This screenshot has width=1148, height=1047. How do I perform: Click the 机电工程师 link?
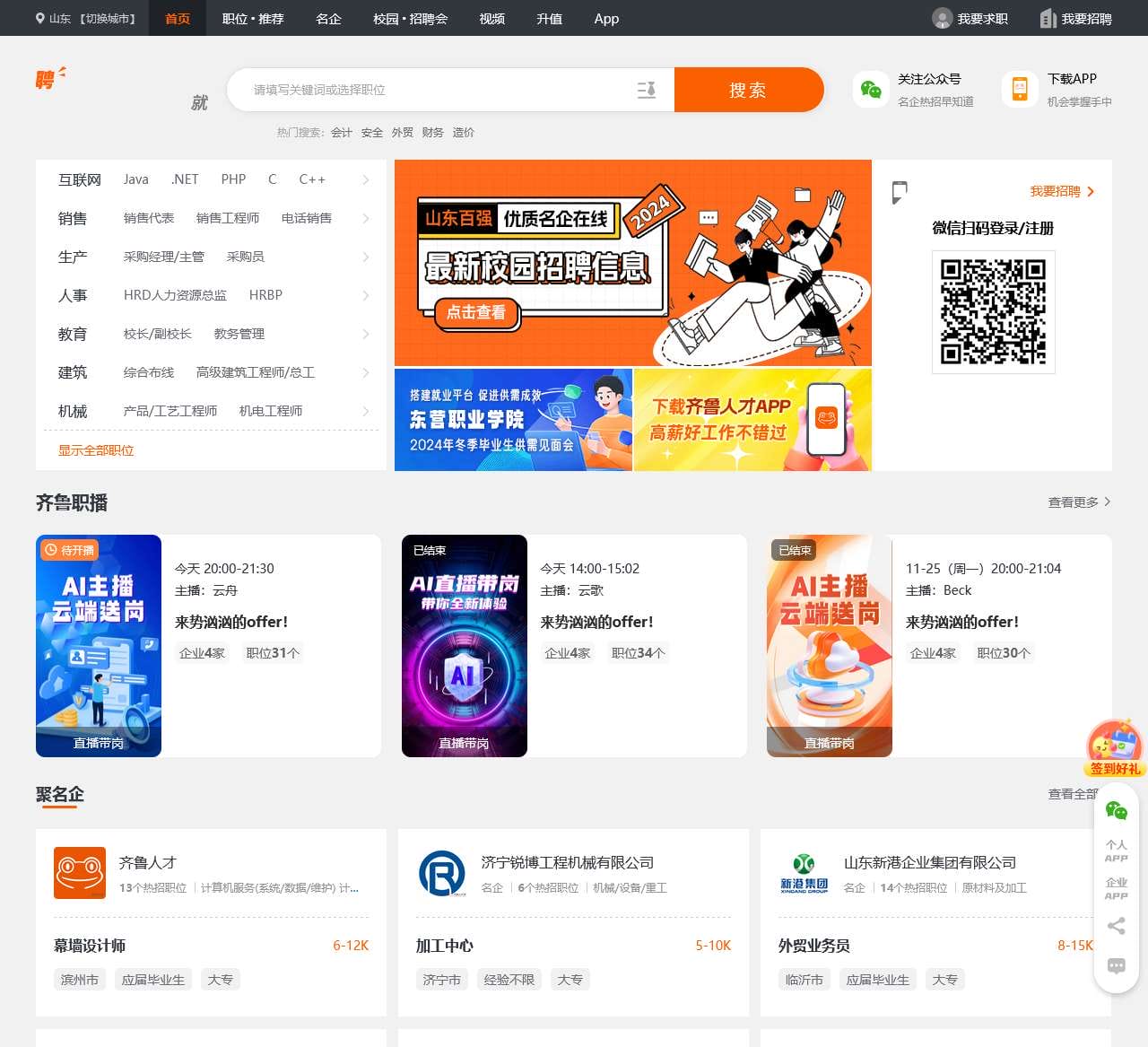(271, 411)
